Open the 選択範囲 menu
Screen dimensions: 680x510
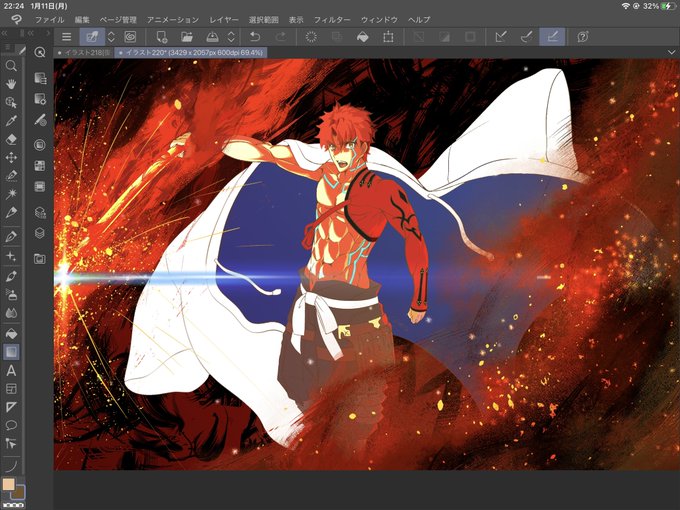click(x=263, y=20)
